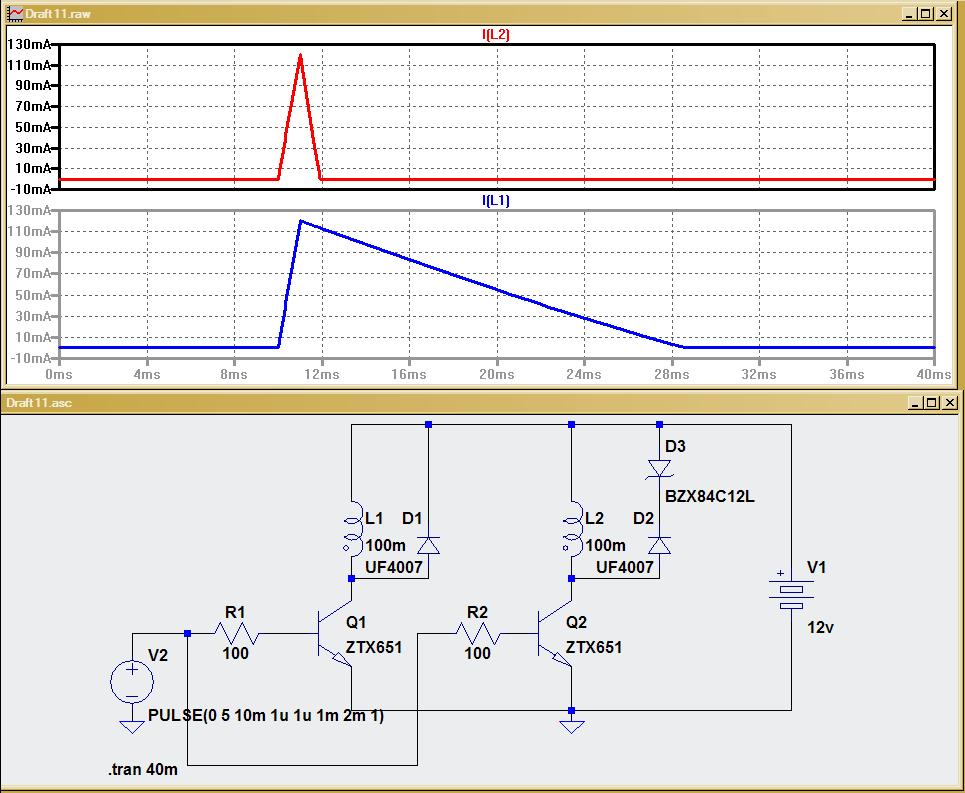This screenshot has width=965, height=793.
Task: Click the 100m value of L1
Action: pyautogui.click(x=385, y=546)
